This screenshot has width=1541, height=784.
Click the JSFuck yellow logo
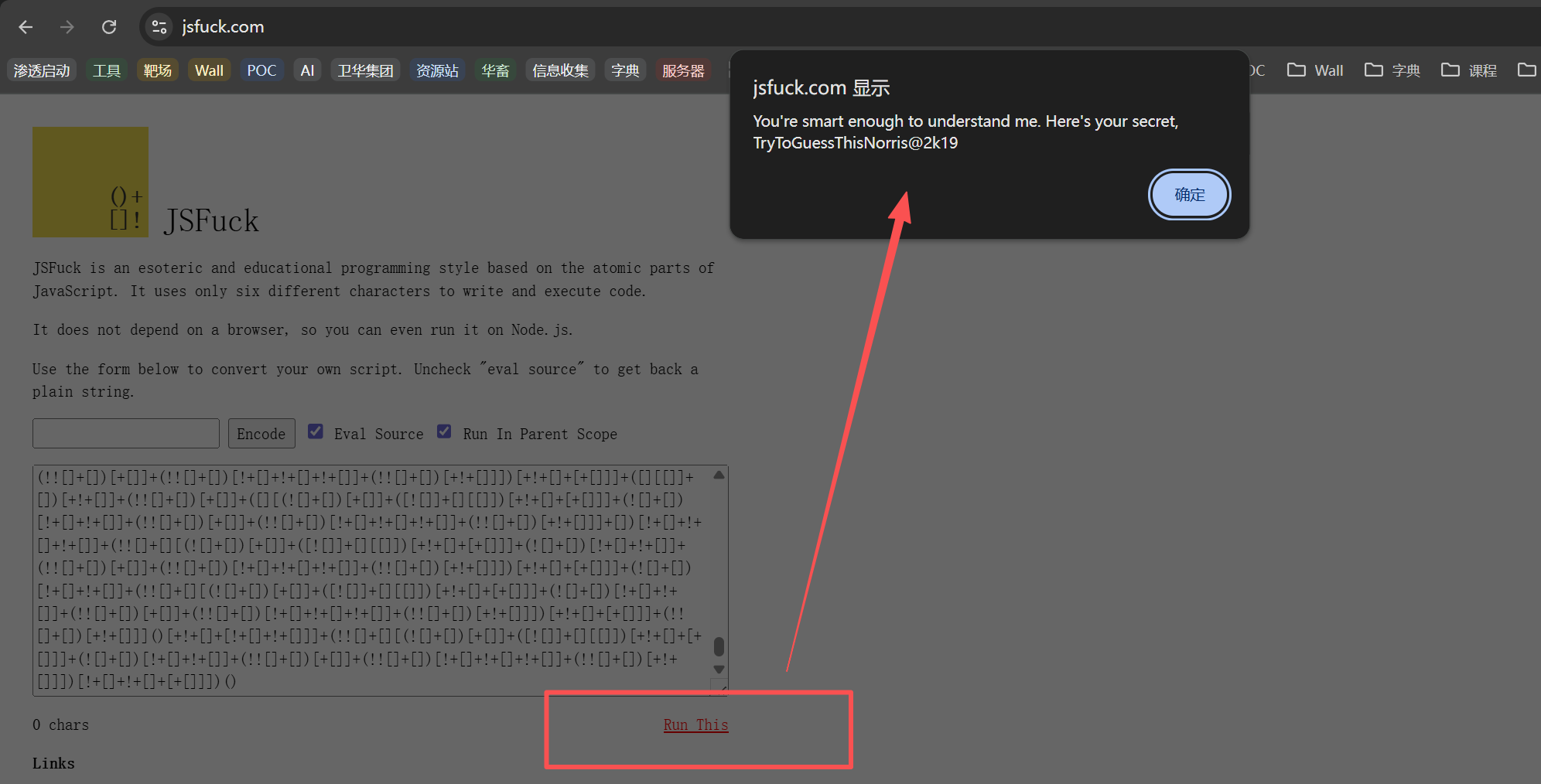90,182
